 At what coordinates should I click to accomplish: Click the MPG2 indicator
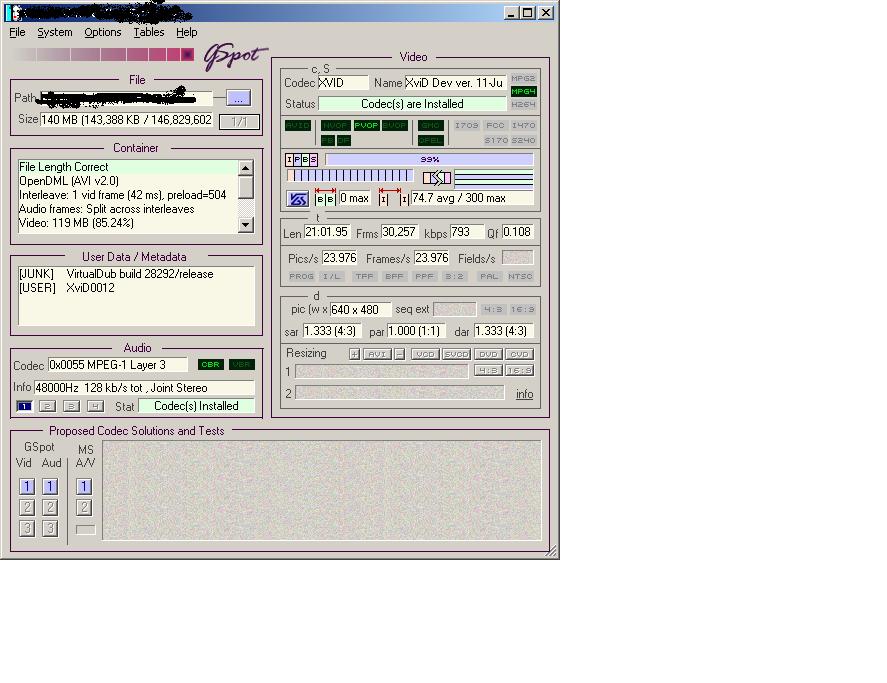click(x=523, y=78)
